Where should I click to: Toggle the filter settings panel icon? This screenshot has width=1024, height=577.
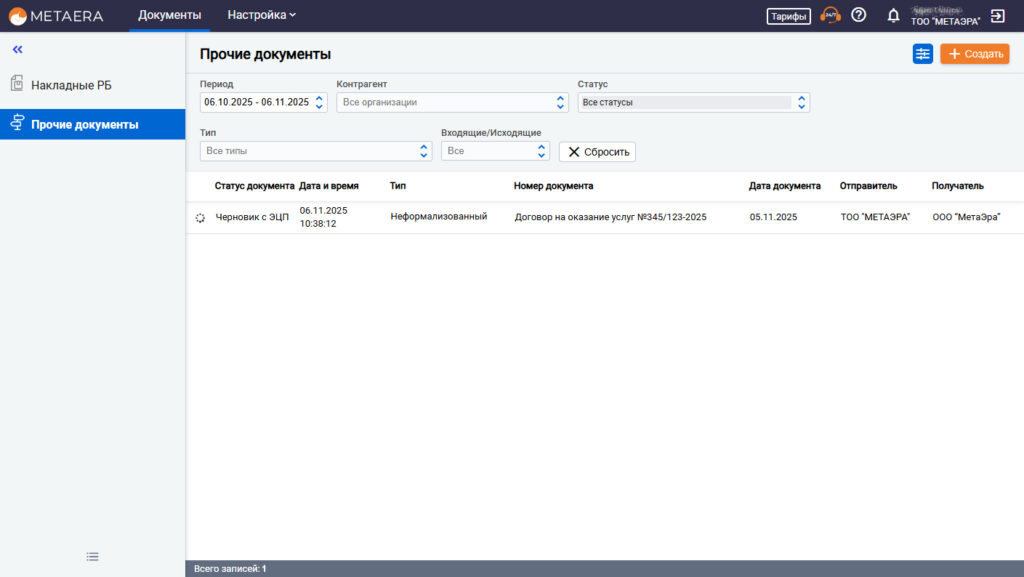tap(922, 54)
